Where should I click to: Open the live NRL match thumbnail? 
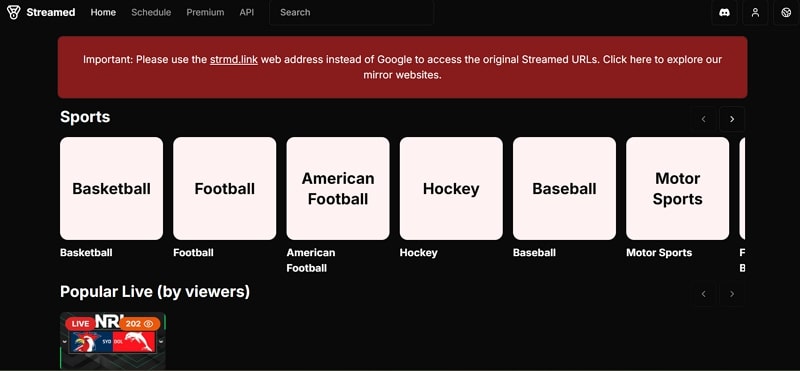[x=113, y=341]
